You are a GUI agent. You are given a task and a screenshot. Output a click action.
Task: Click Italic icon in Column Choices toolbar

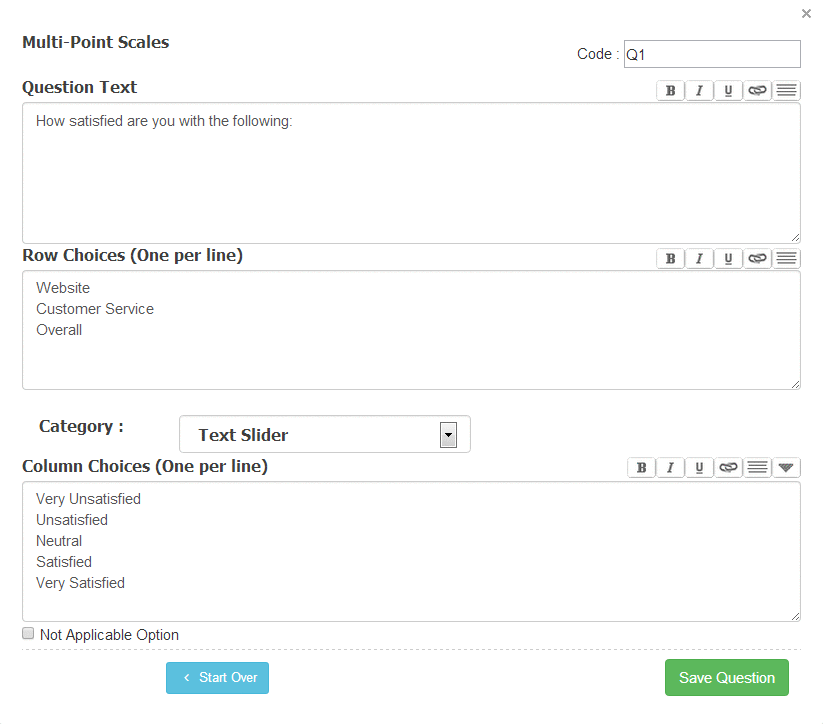(670, 467)
